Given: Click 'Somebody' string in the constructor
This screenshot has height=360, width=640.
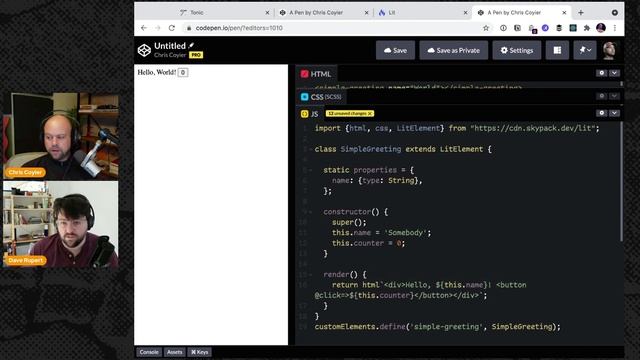Looking at the screenshot, I should coord(405,233).
